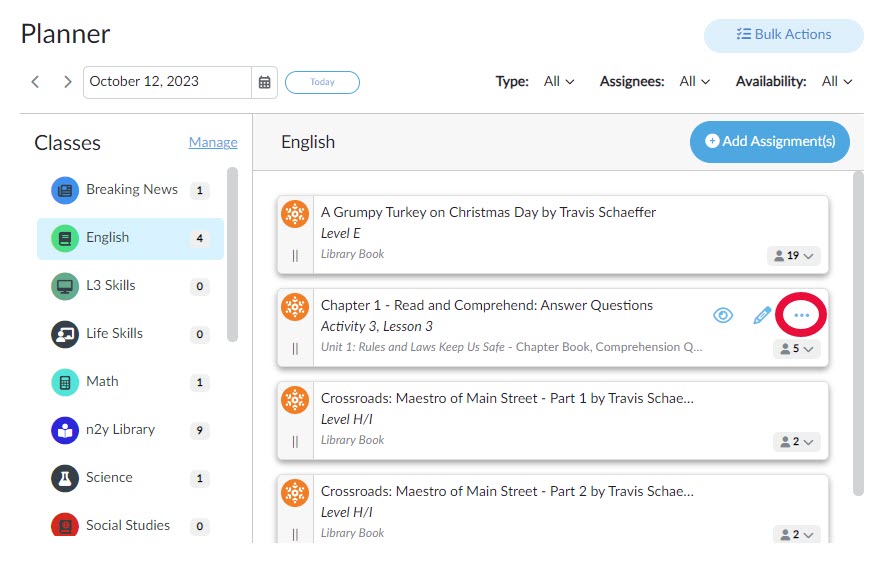The width and height of the screenshot is (879, 563).
Task: Click the Classes list scrollbar
Action: point(232,254)
